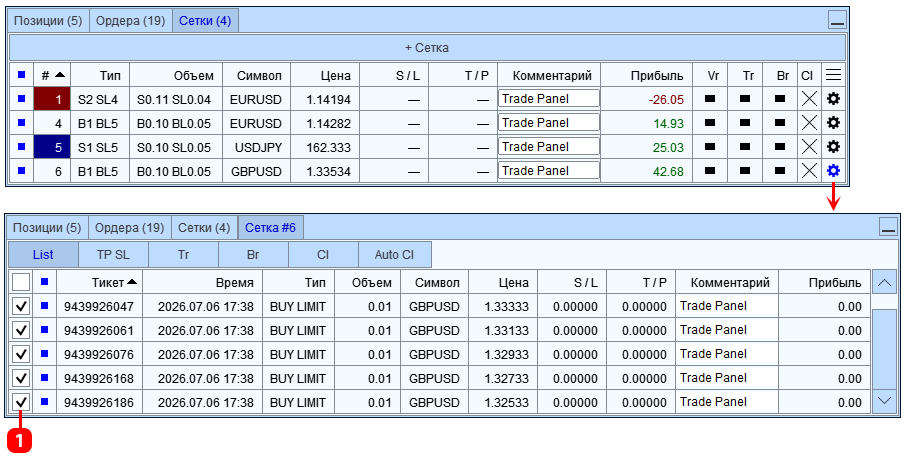Minimize the upper grids panel
The height and width of the screenshot is (463, 910).
point(837,21)
